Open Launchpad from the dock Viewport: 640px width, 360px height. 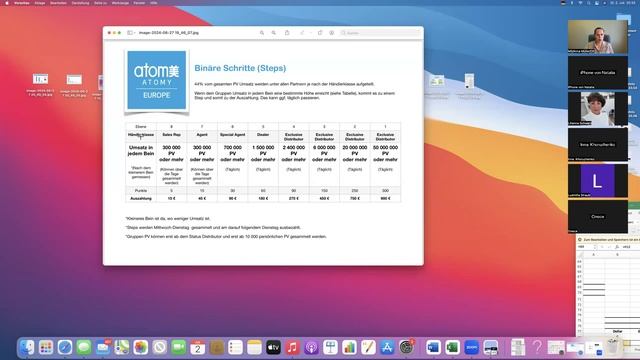pyautogui.click(x=46, y=347)
